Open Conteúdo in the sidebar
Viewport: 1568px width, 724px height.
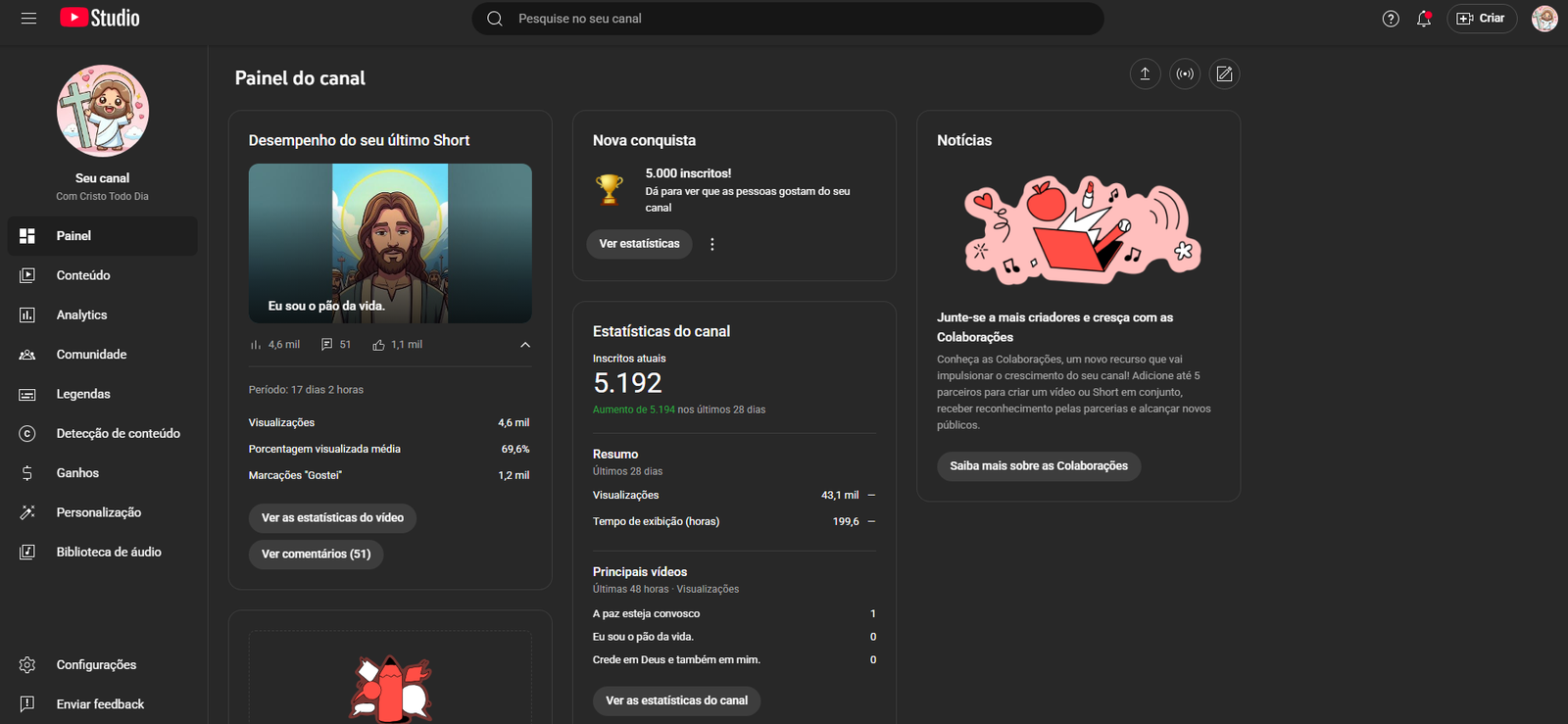[x=83, y=275]
